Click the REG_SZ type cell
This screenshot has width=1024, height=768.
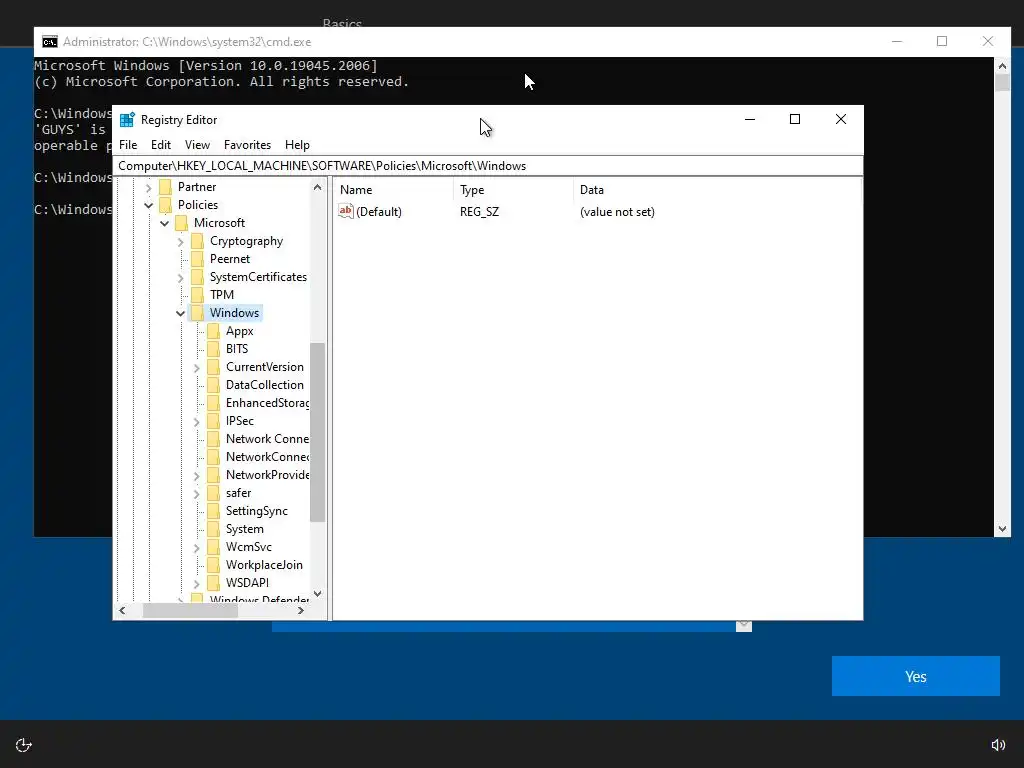tap(479, 212)
